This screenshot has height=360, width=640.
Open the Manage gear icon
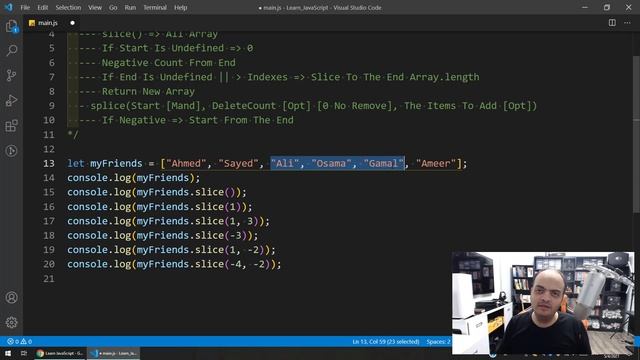[11, 322]
